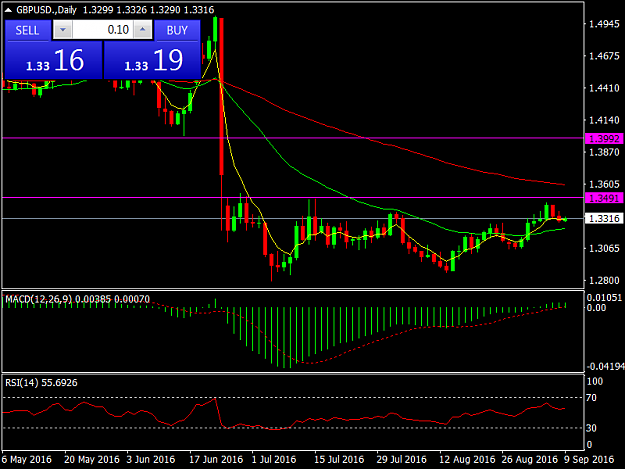The height and width of the screenshot is (469, 625).
Task: Click the 9 Sep 2016 date label
Action: point(589,459)
